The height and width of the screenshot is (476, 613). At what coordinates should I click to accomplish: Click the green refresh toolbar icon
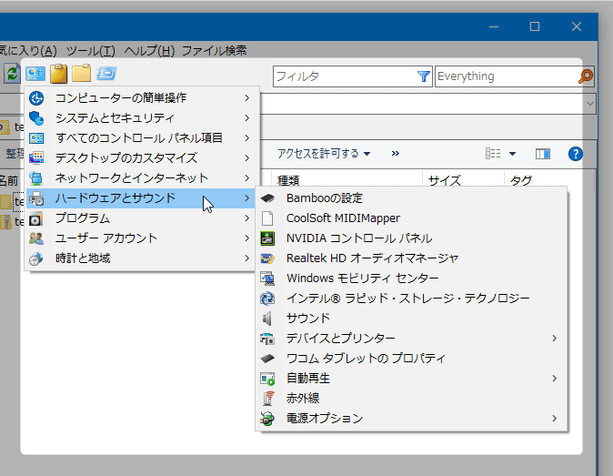[x=12, y=73]
